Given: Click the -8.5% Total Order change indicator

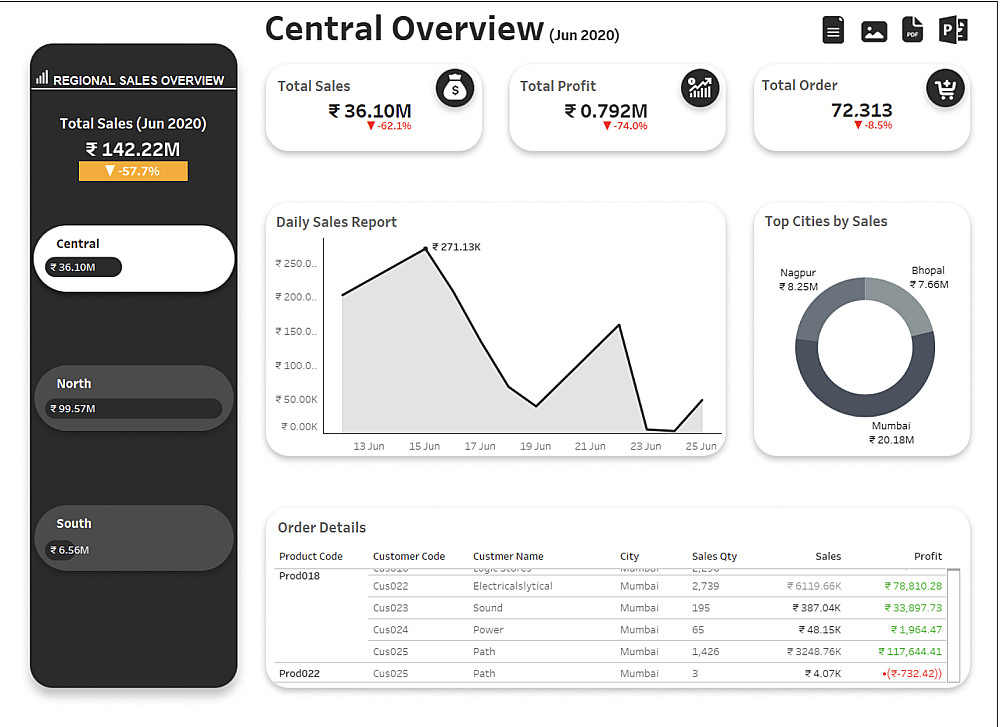Looking at the screenshot, I should tap(873, 126).
